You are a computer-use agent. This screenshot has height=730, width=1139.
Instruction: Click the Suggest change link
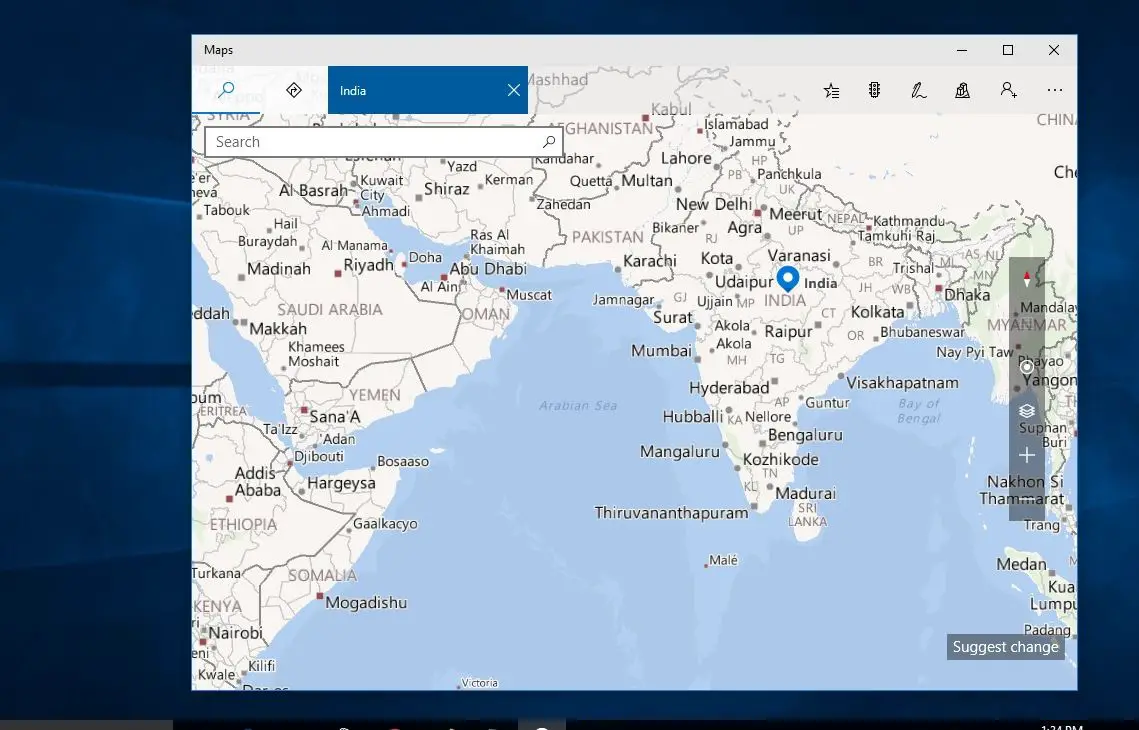tap(1005, 647)
